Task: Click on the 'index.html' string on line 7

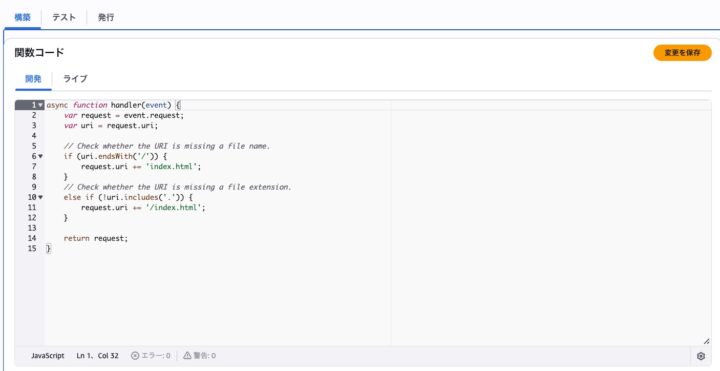Action: tap(173, 167)
